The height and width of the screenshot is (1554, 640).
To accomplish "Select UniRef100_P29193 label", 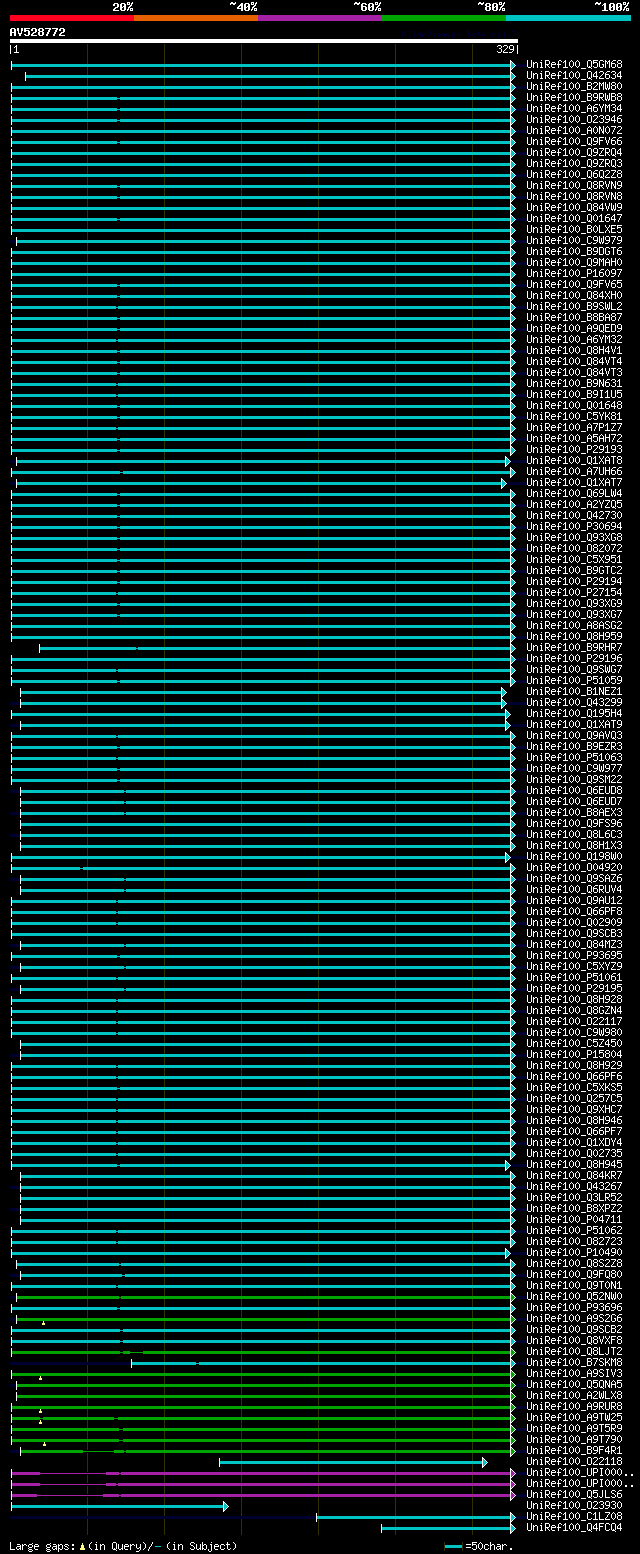I will (x=574, y=449).
